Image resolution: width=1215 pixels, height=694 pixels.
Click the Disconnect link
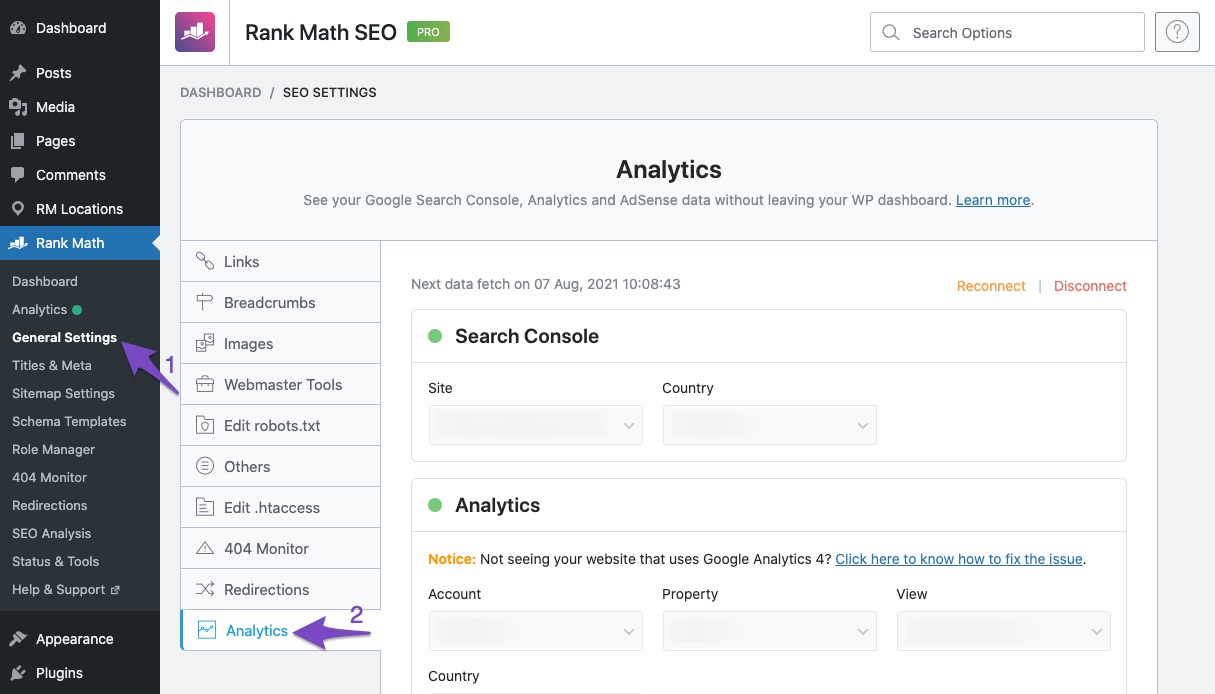tap(1090, 286)
